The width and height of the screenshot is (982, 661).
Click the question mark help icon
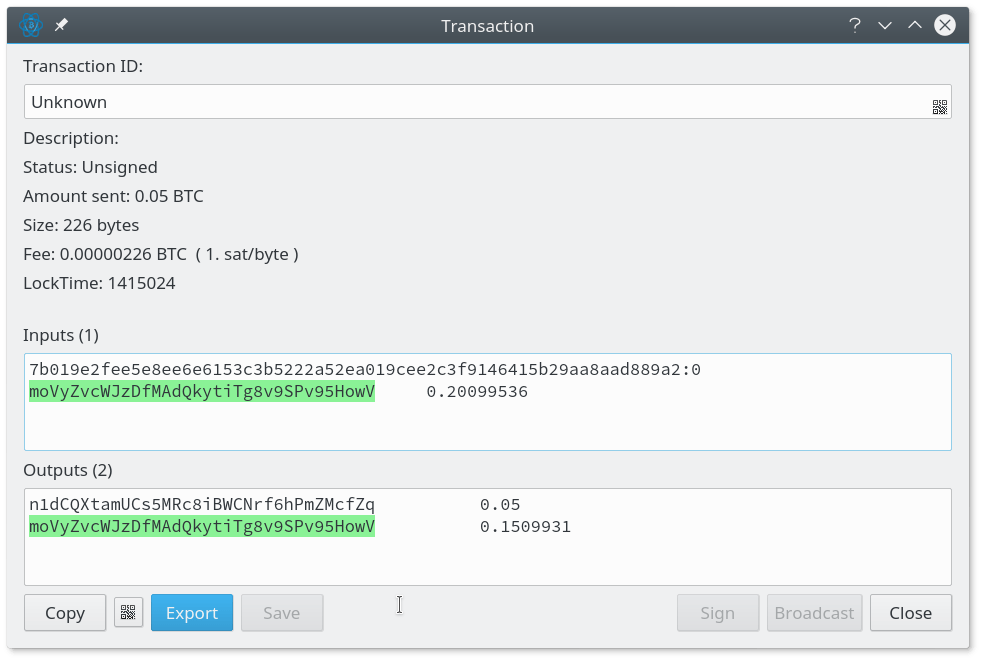pos(855,26)
